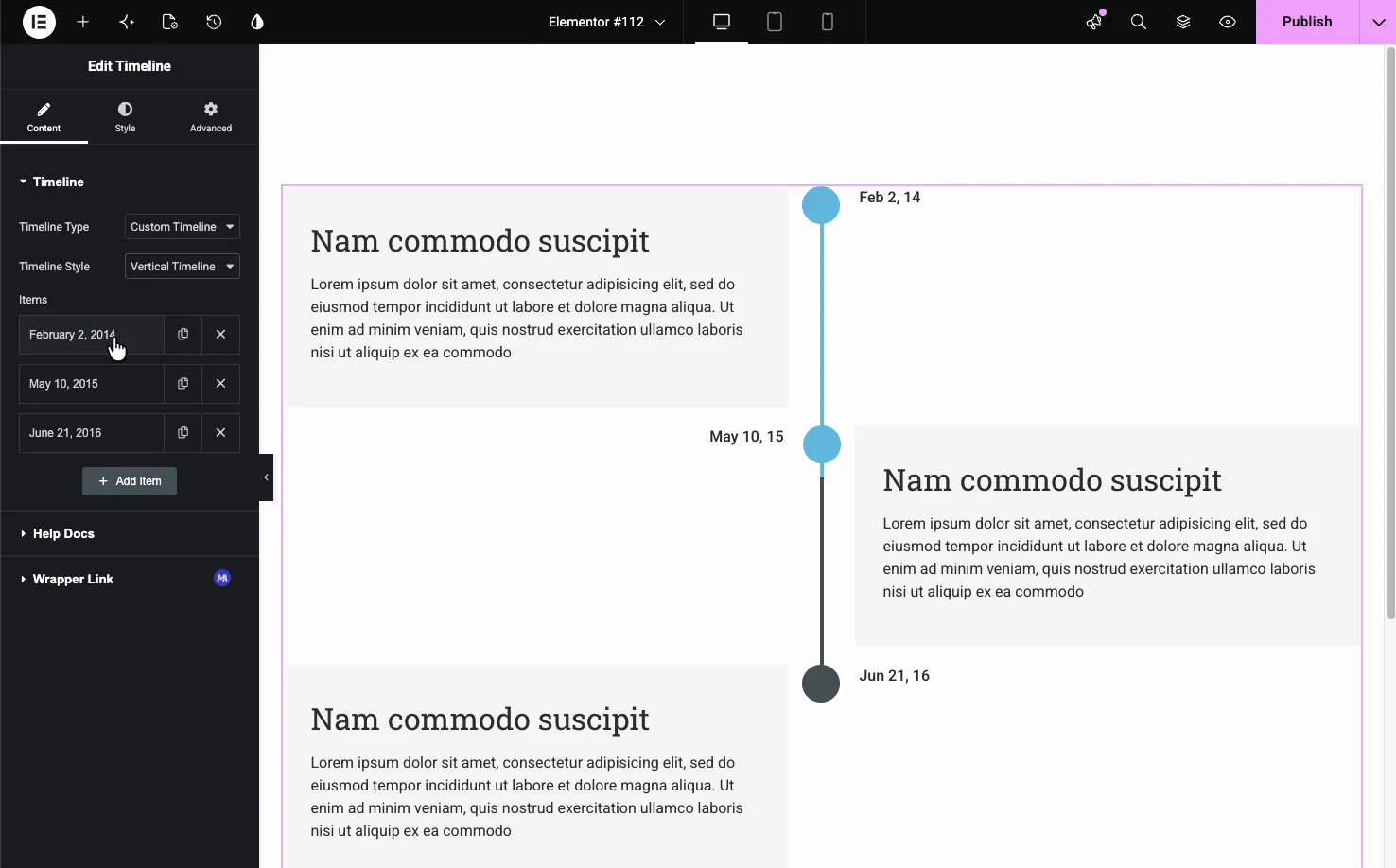
Task: Collapse the Timeline section
Action: 130,182
